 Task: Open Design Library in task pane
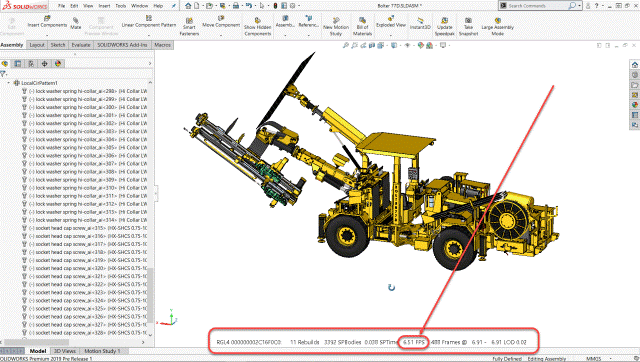(635, 75)
